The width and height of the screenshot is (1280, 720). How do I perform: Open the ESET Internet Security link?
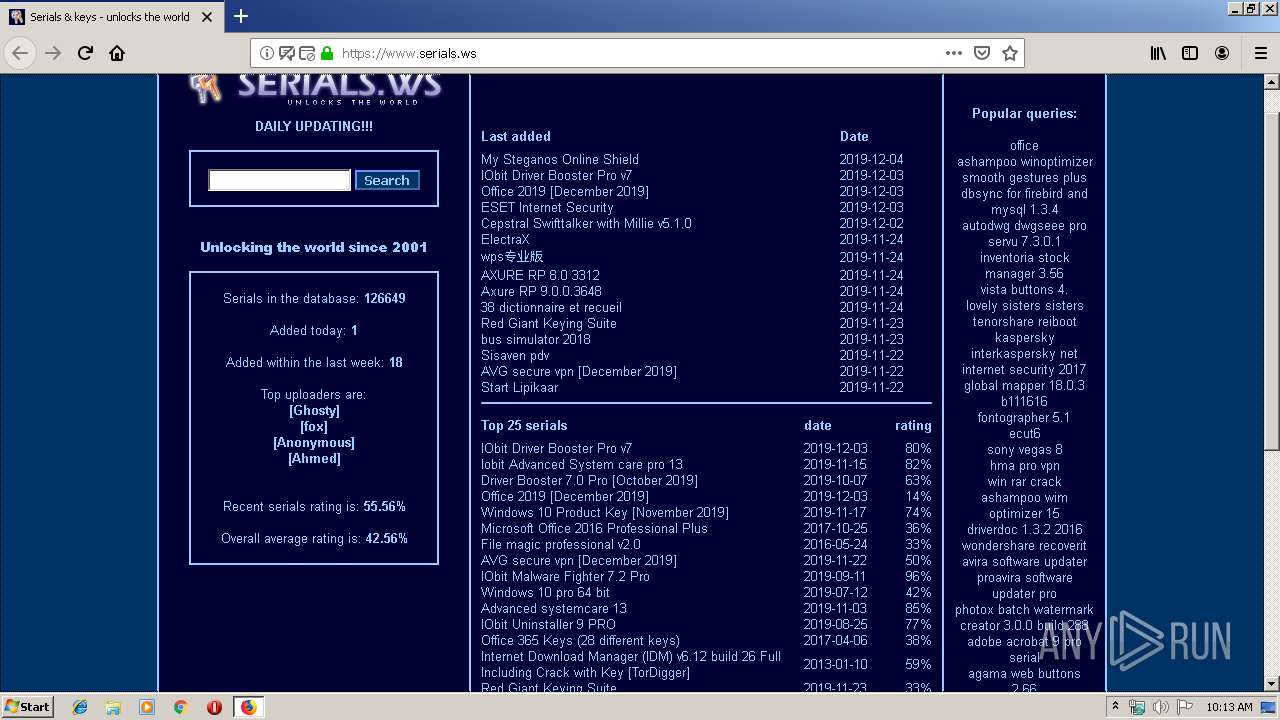pyautogui.click(x=547, y=207)
